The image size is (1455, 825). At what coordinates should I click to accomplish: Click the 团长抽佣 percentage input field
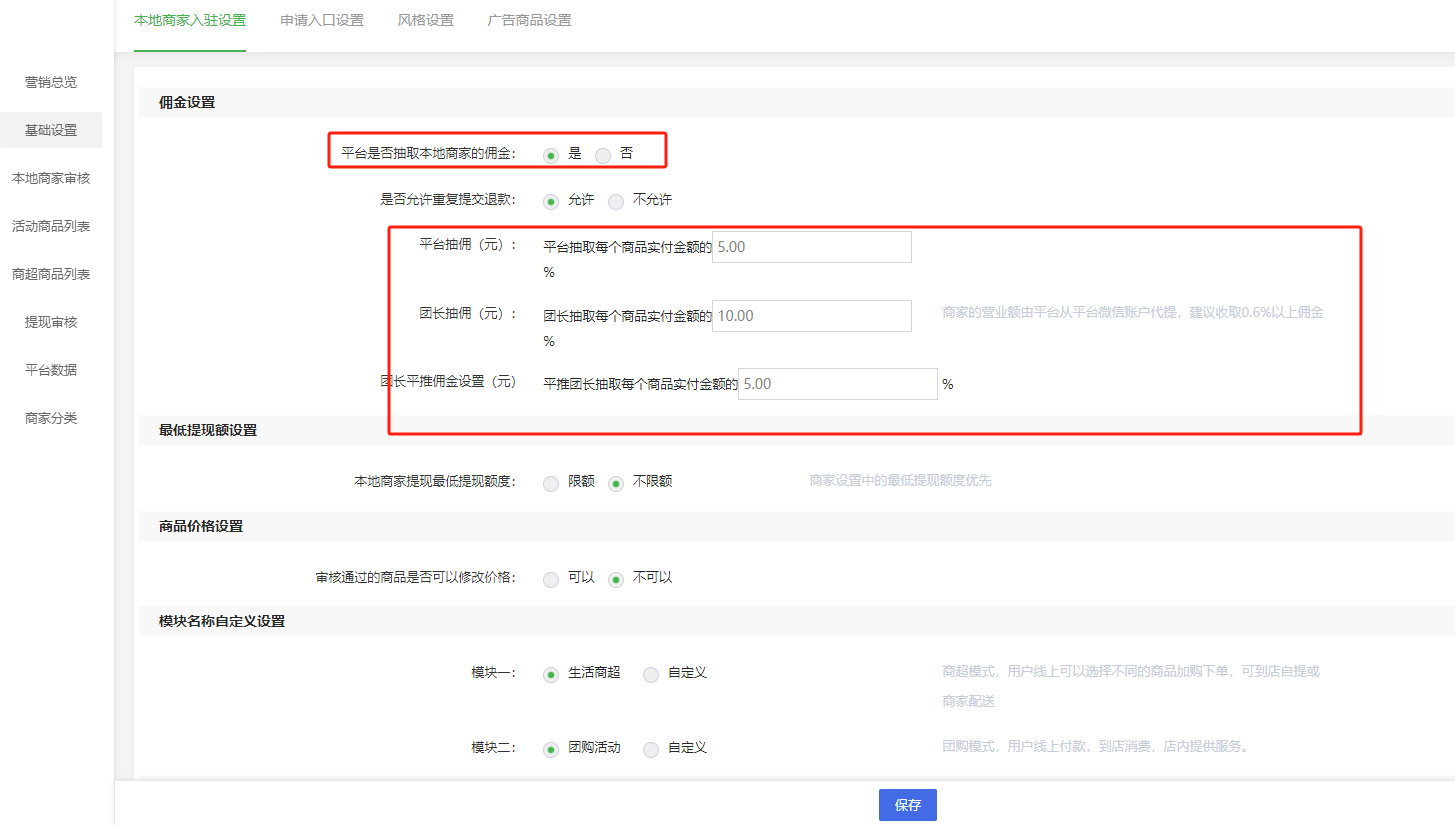[x=811, y=316]
